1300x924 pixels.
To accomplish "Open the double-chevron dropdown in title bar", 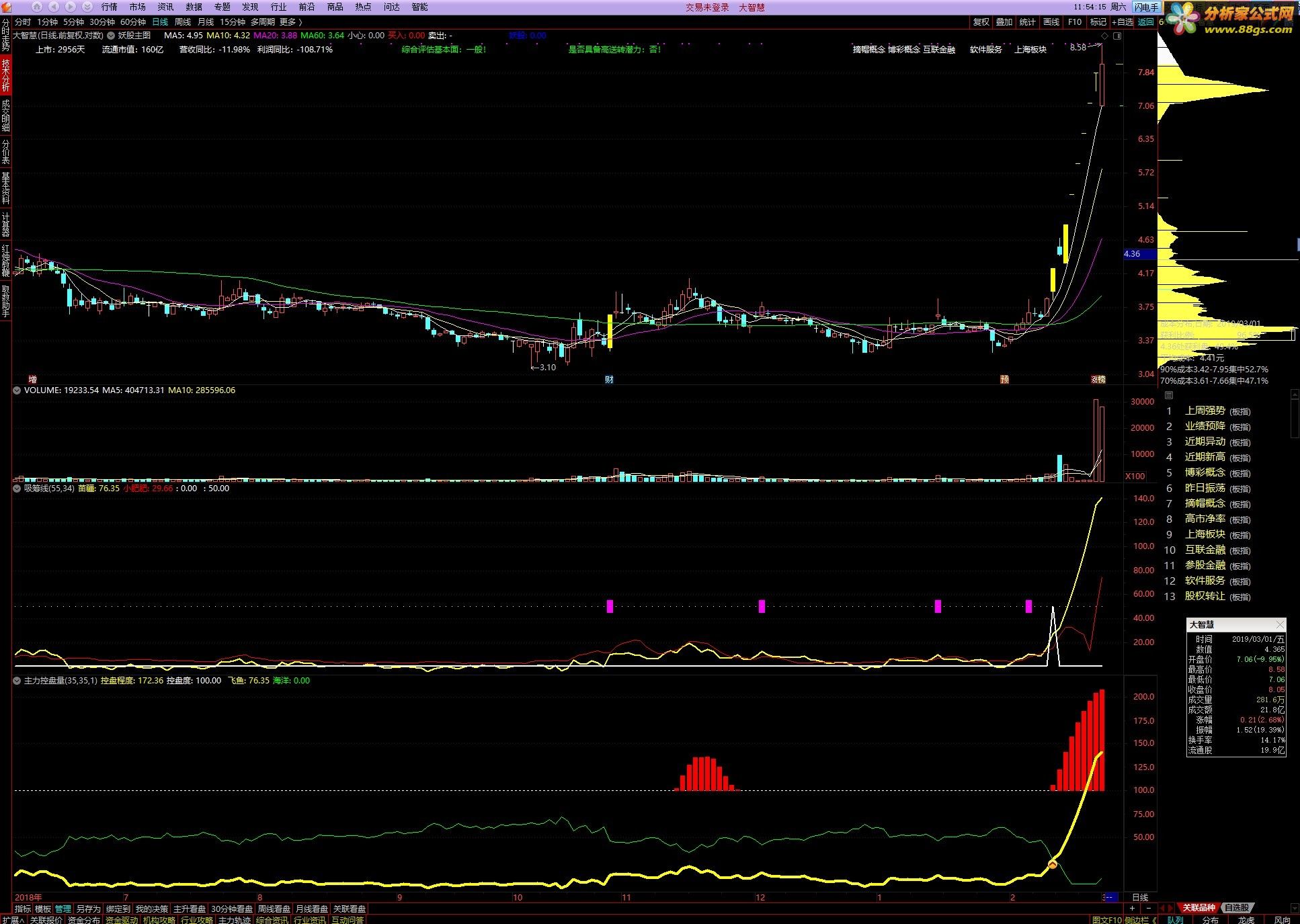I will (x=87, y=7).
